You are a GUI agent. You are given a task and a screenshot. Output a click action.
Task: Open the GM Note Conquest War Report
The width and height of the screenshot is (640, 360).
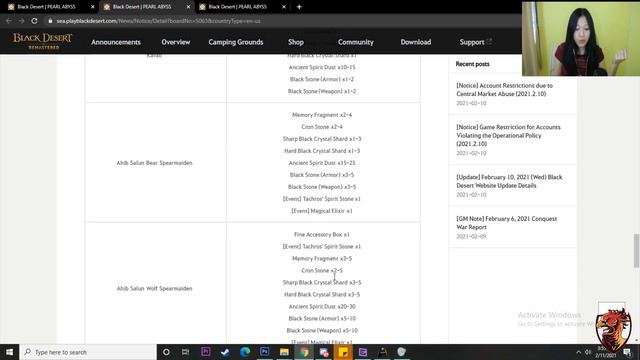[507, 222]
